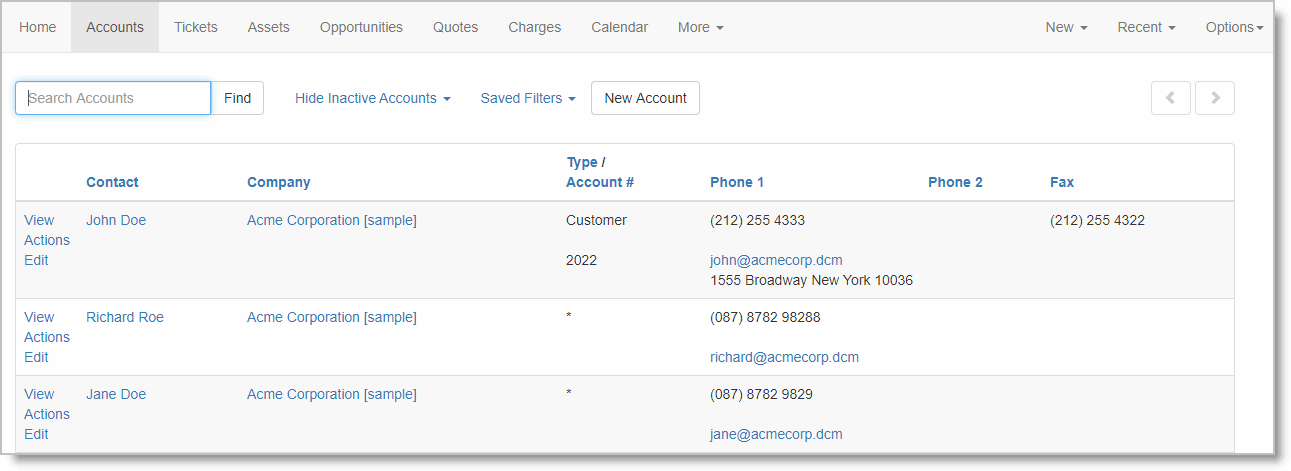Open Actions for Richard Roe
Screen dimensions: 1291x471
click(47, 337)
